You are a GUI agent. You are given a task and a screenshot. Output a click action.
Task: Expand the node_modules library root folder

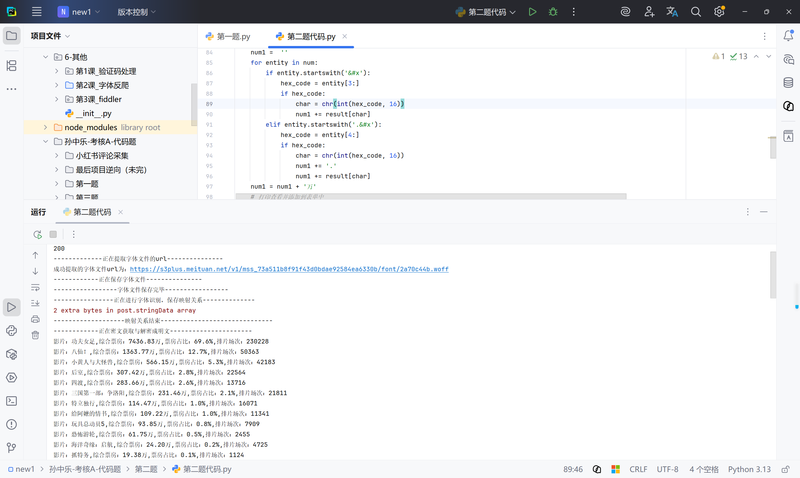(x=45, y=128)
